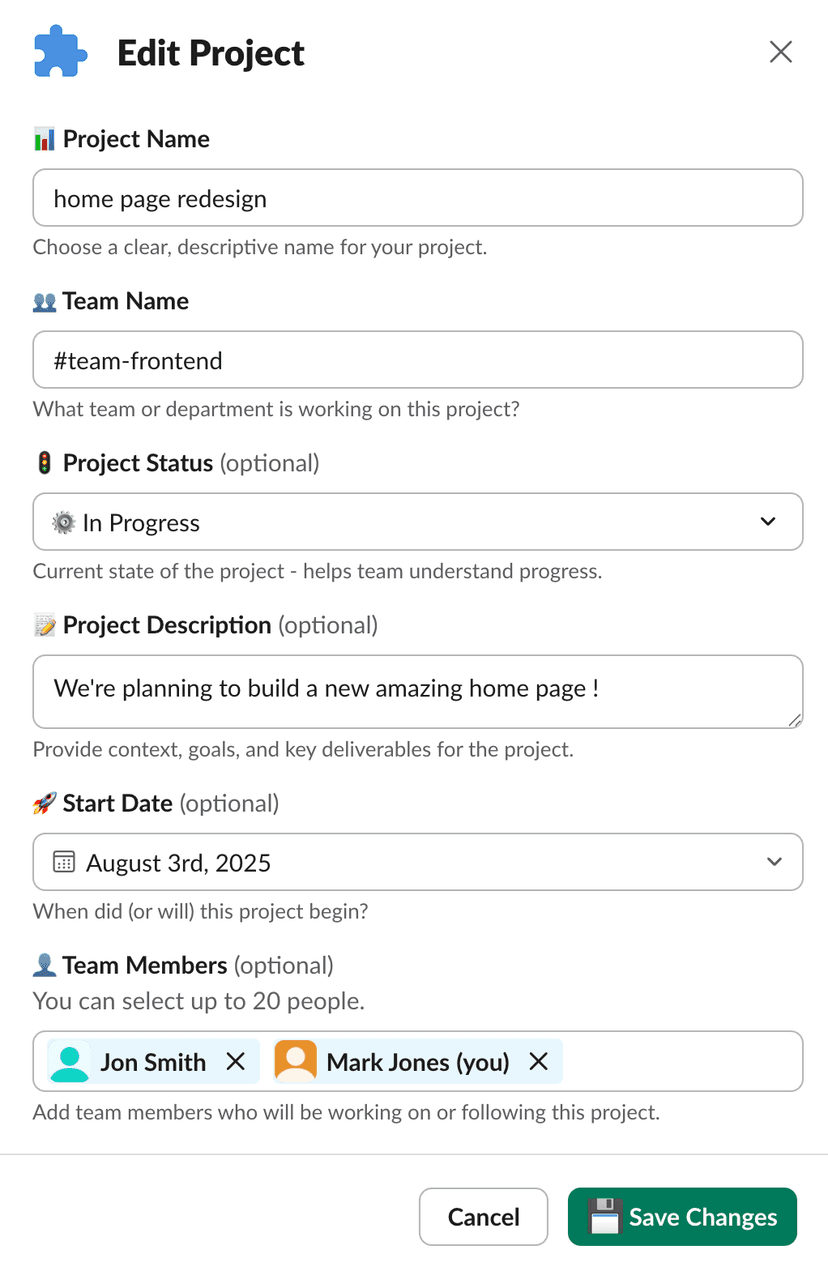
Task: Click the calendar icon in Start Date
Action: pos(64,862)
